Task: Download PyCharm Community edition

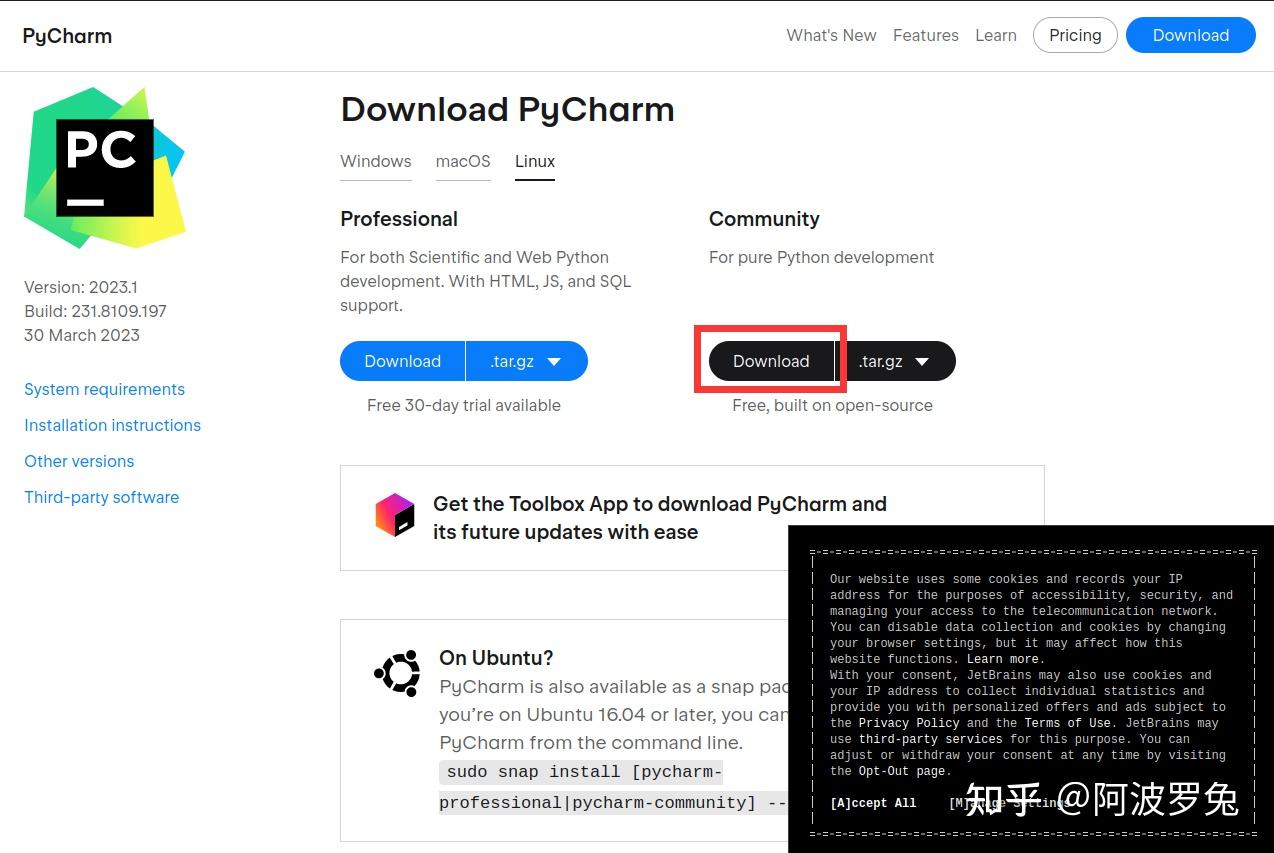Action: tap(770, 361)
